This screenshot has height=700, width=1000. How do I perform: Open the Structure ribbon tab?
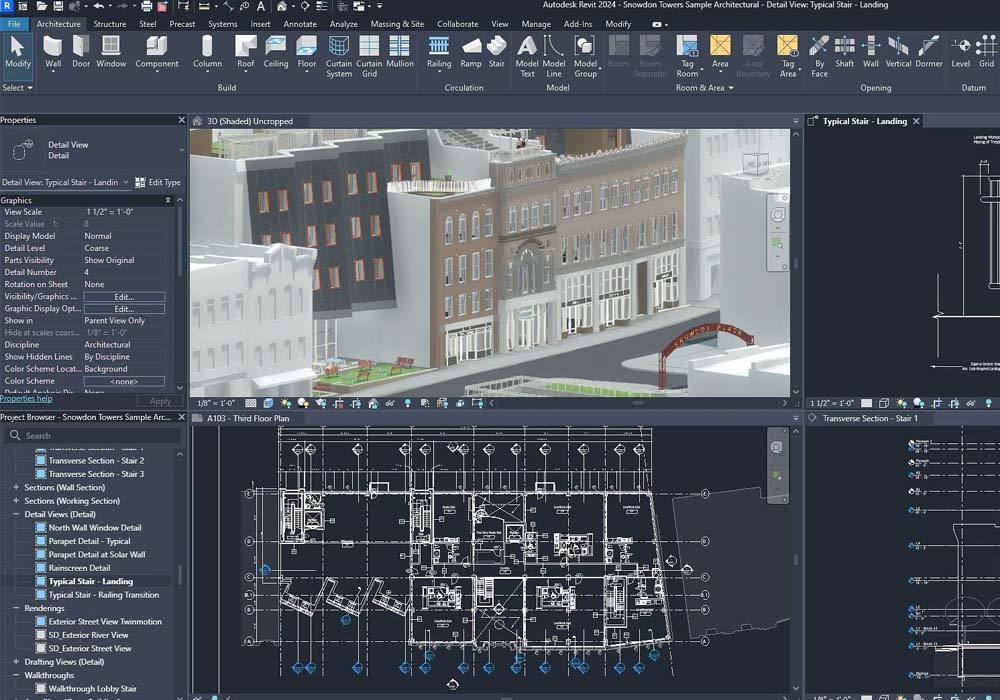click(110, 24)
